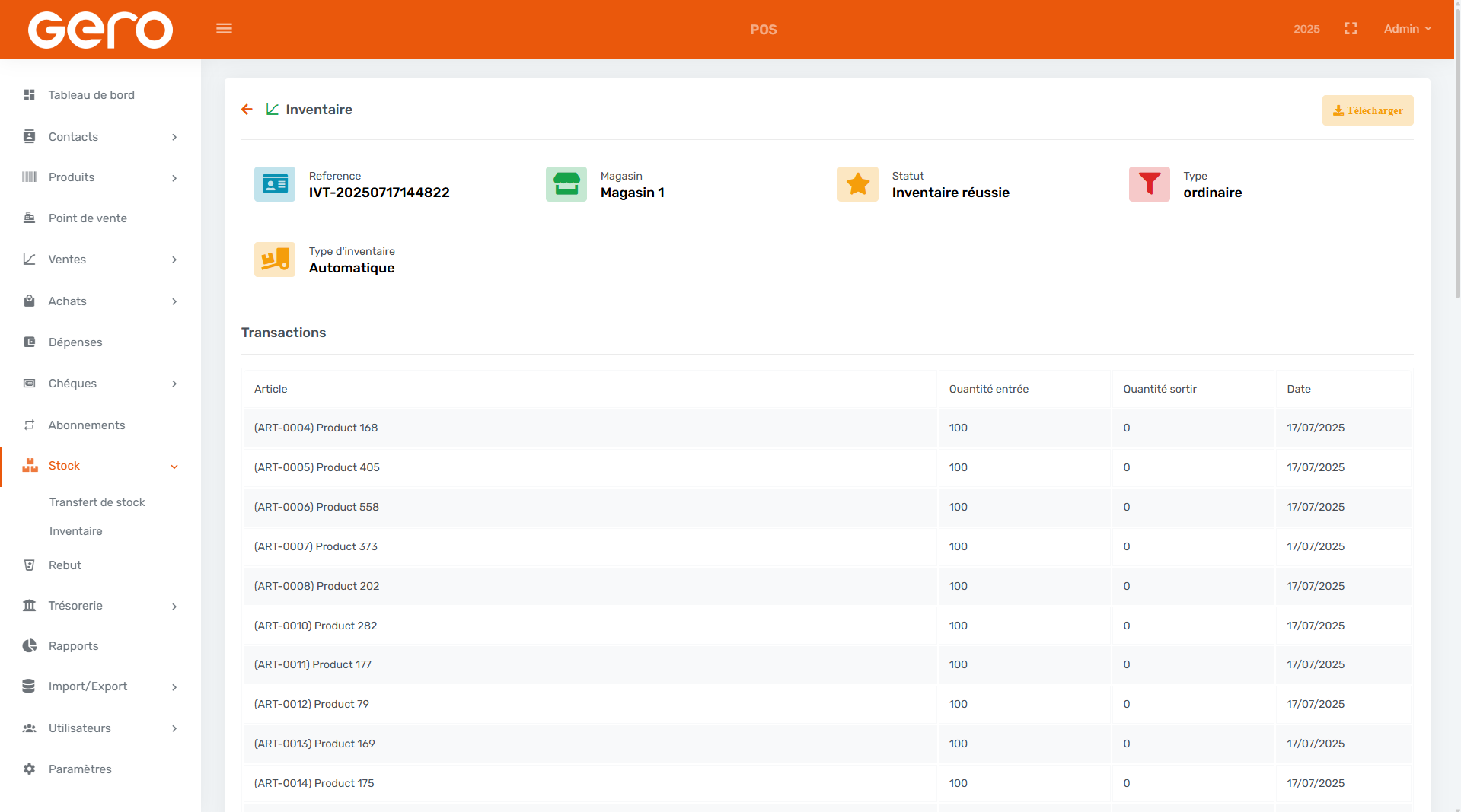Click the red Type filter icon
This screenshot has width=1461, height=812.
coord(1149,184)
